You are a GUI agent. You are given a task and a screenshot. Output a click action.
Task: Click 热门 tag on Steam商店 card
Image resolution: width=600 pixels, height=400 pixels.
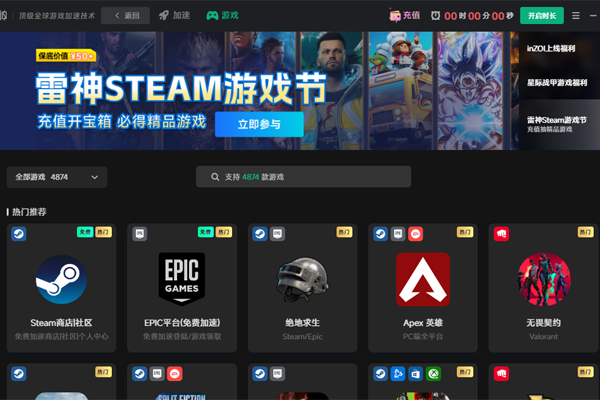click(103, 232)
